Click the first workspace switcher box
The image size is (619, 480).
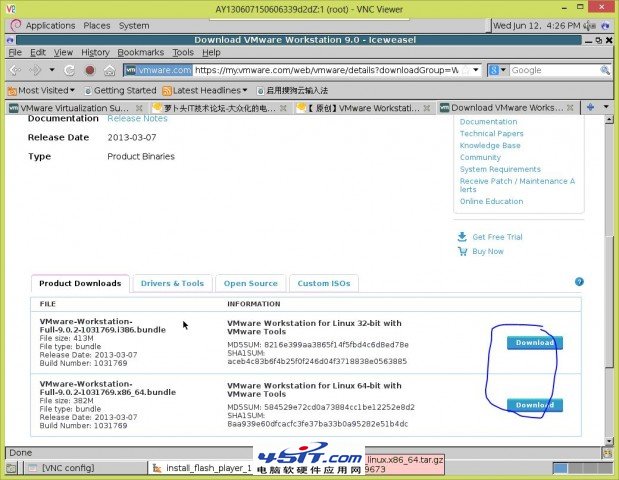560,468
